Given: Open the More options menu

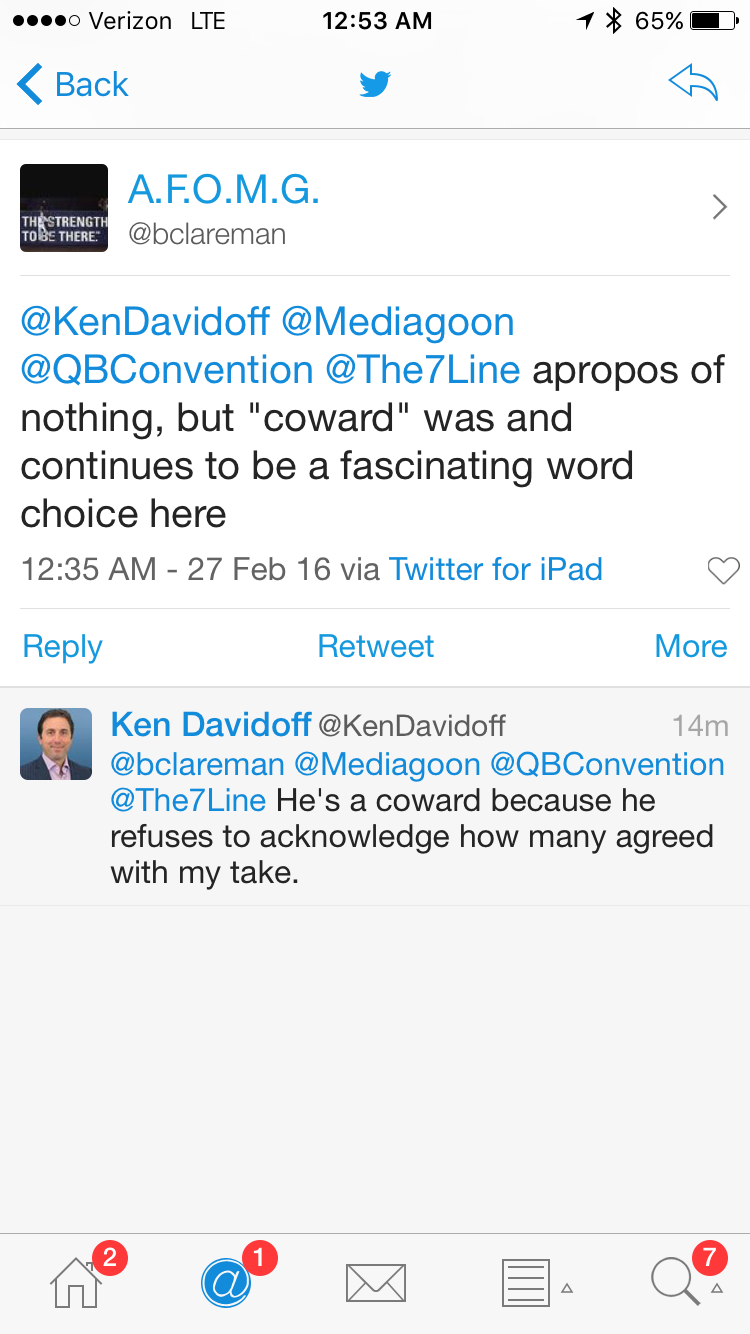Looking at the screenshot, I should [x=690, y=646].
